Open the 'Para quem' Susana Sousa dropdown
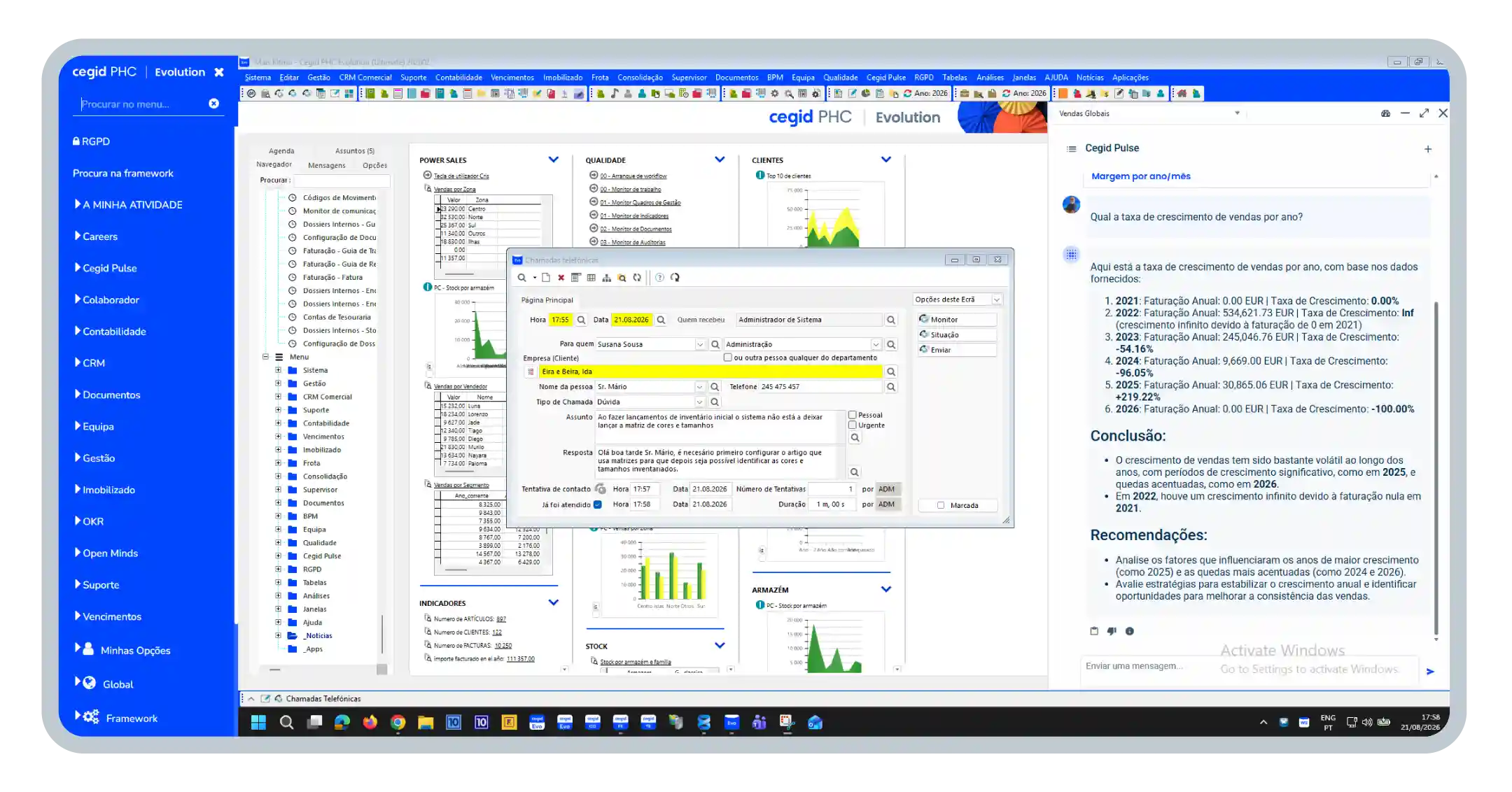1512x792 pixels. point(699,344)
